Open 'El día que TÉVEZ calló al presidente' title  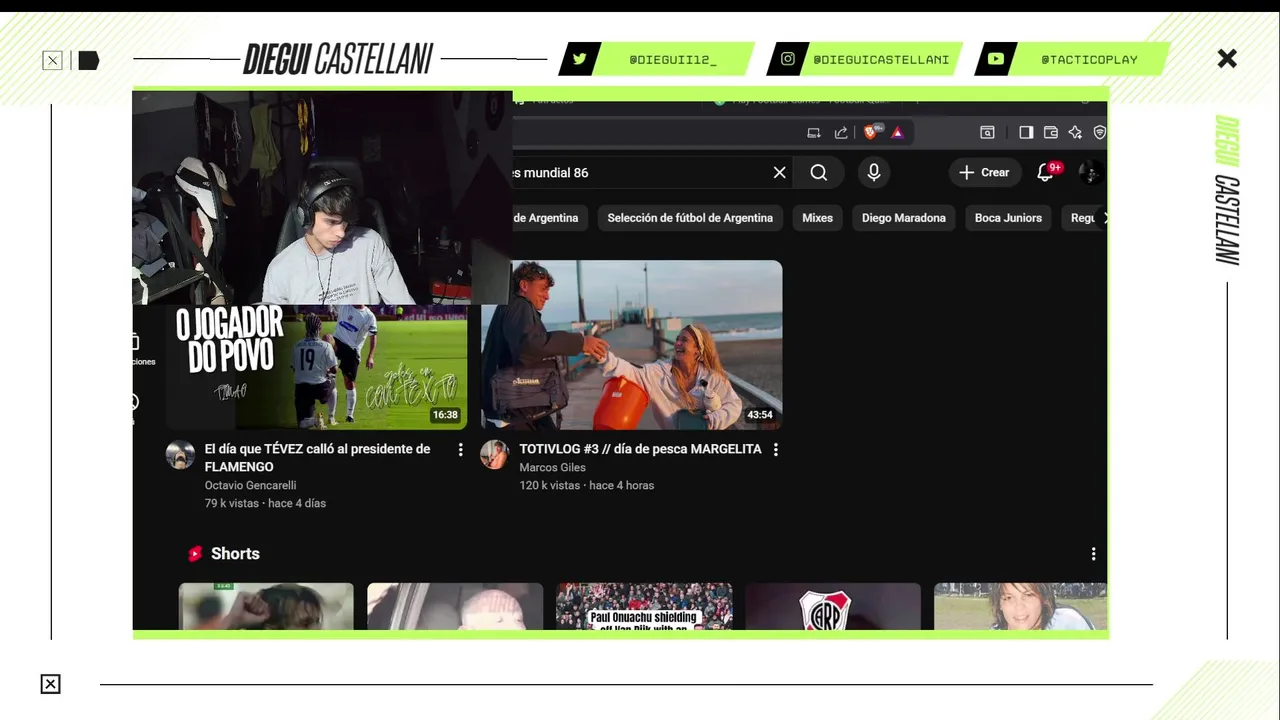pyautogui.click(x=317, y=458)
